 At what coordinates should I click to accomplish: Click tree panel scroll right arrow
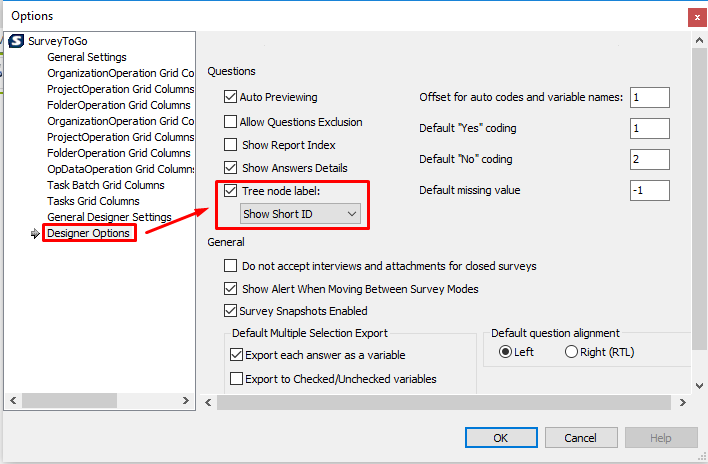click(x=186, y=400)
